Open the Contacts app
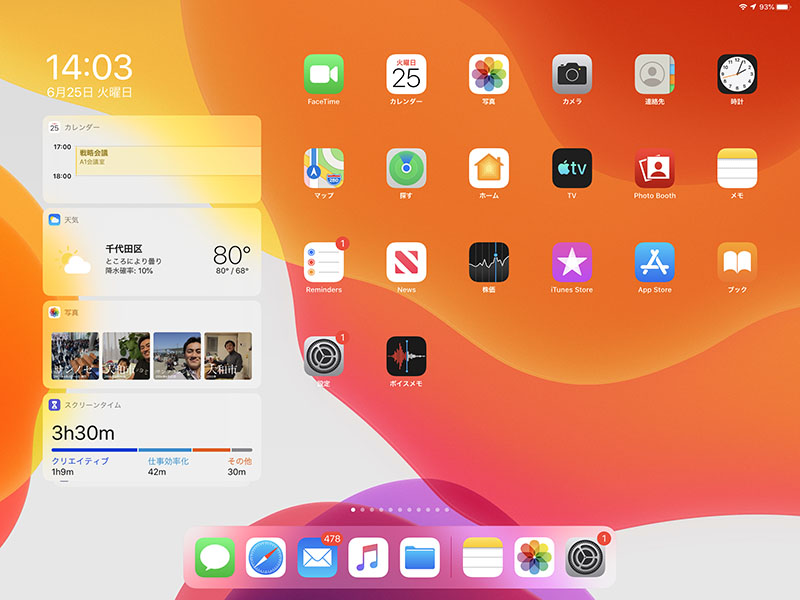The image size is (800, 600). (x=655, y=74)
